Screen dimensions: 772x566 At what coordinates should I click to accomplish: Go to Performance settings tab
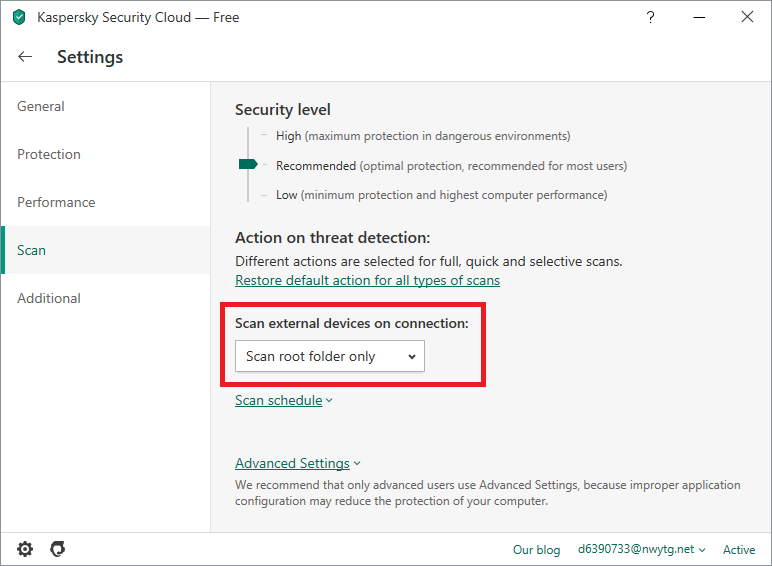[56, 202]
